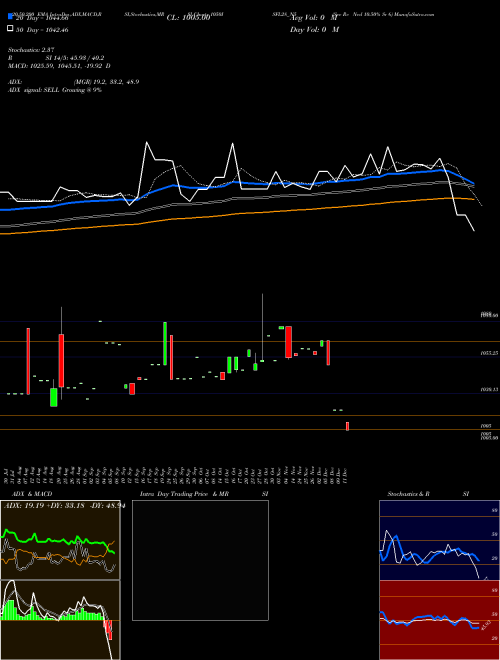Click the white 30 Day legend swatch

point(11,29)
